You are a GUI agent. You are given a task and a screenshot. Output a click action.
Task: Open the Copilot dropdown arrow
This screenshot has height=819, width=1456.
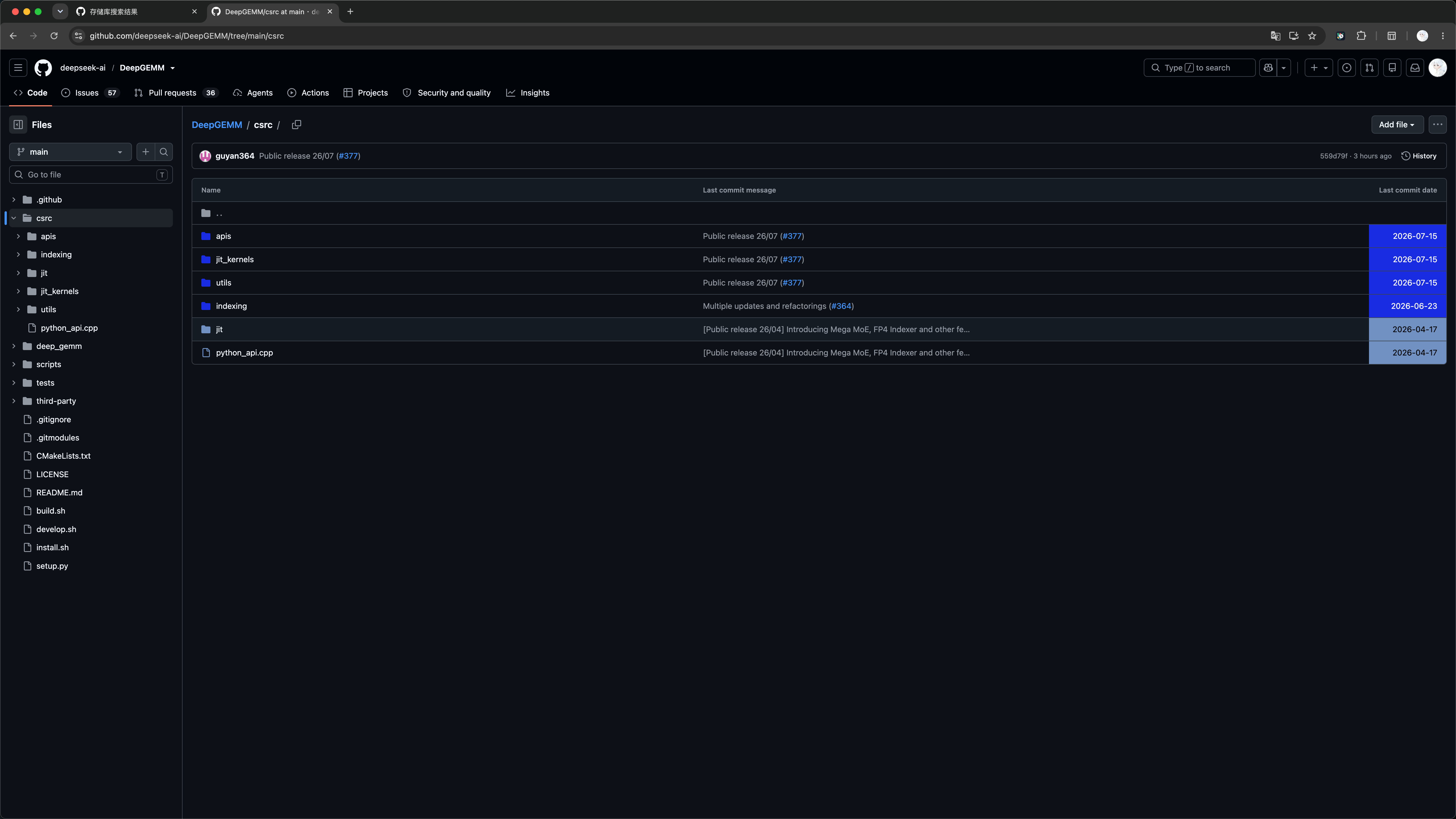1284,68
